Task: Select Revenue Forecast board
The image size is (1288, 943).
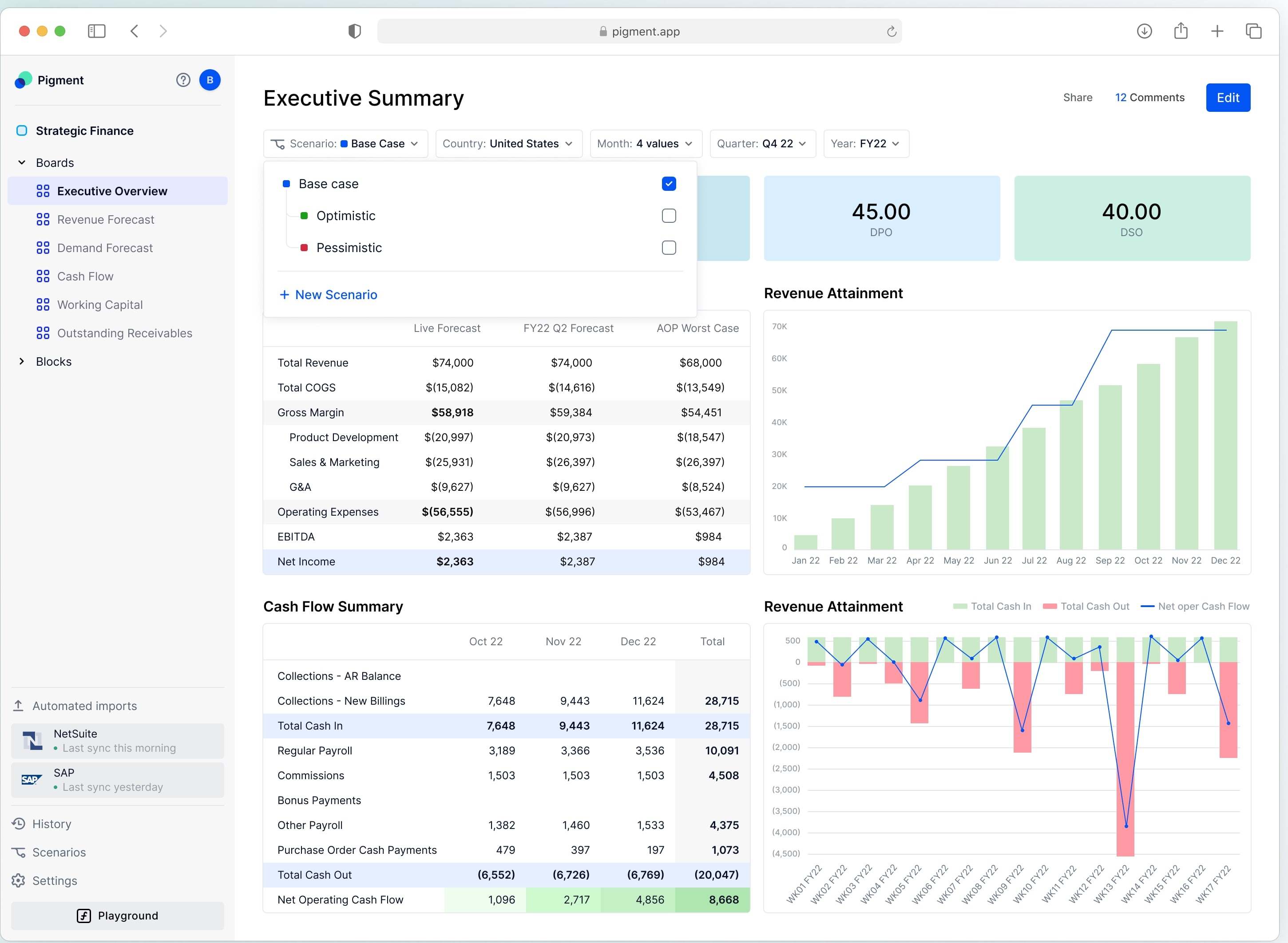Action: tap(106, 220)
